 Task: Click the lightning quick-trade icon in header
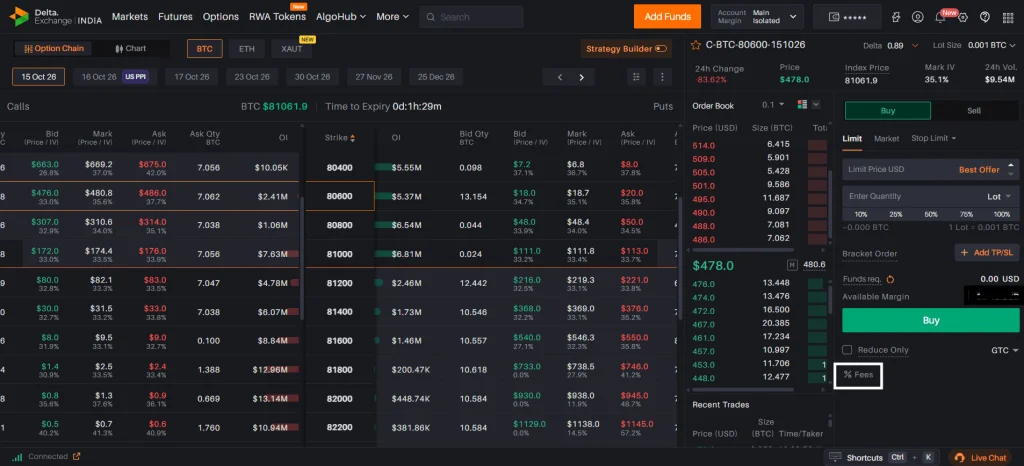point(895,17)
